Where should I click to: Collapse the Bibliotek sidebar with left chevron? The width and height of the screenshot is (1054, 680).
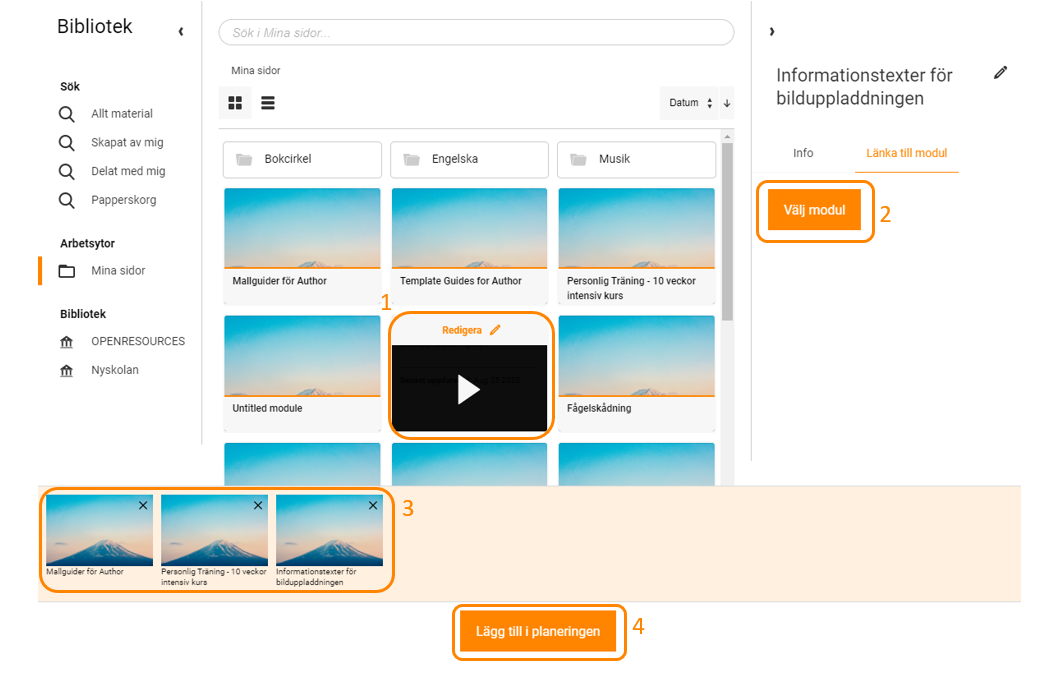181,32
